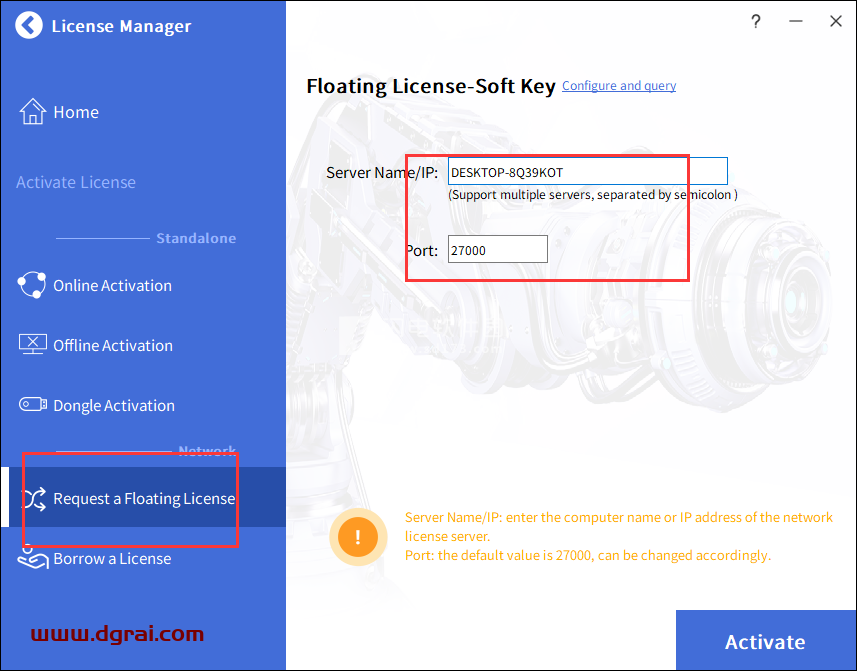The height and width of the screenshot is (671, 857).
Task: Open the Home menu entry
Action: coord(76,112)
